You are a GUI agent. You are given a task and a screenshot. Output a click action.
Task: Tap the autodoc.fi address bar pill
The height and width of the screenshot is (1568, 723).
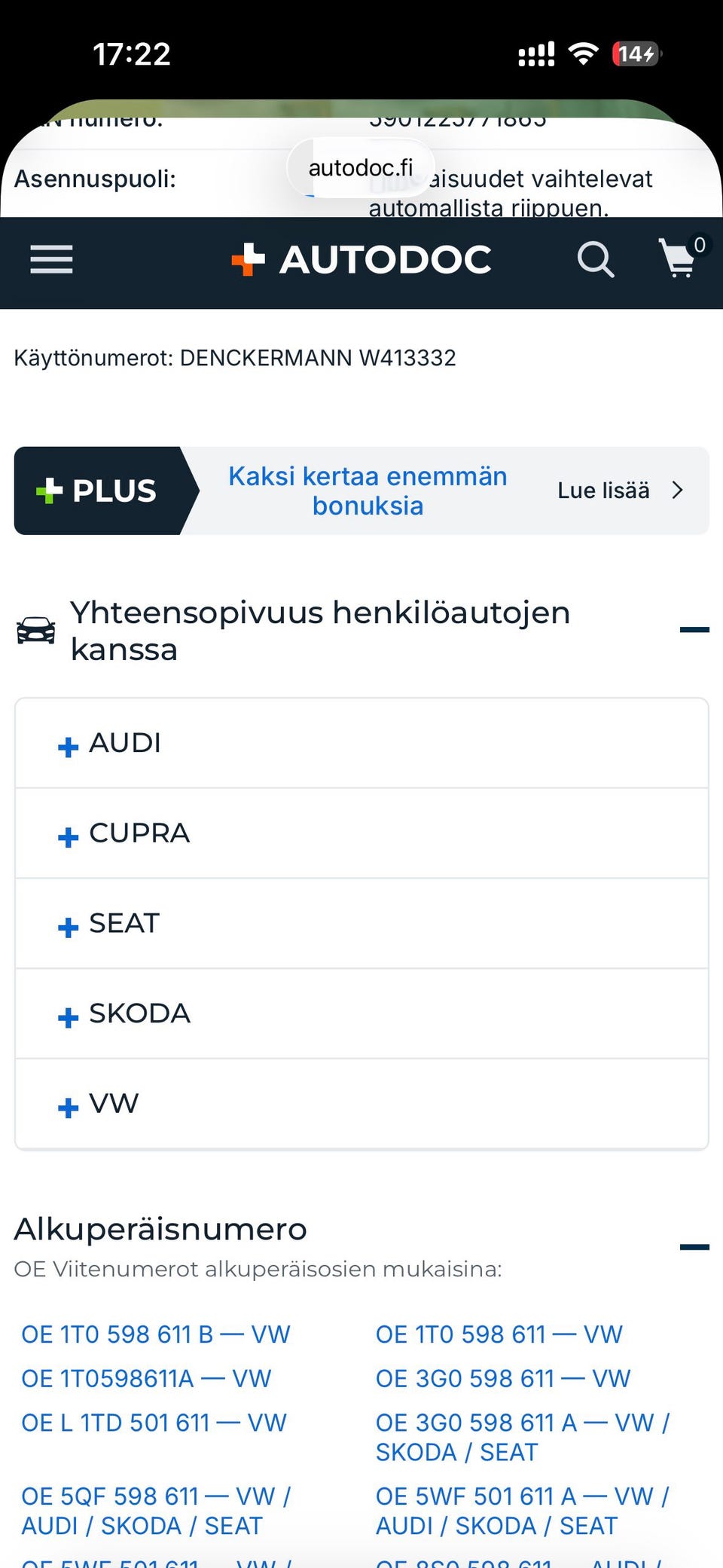(x=360, y=167)
